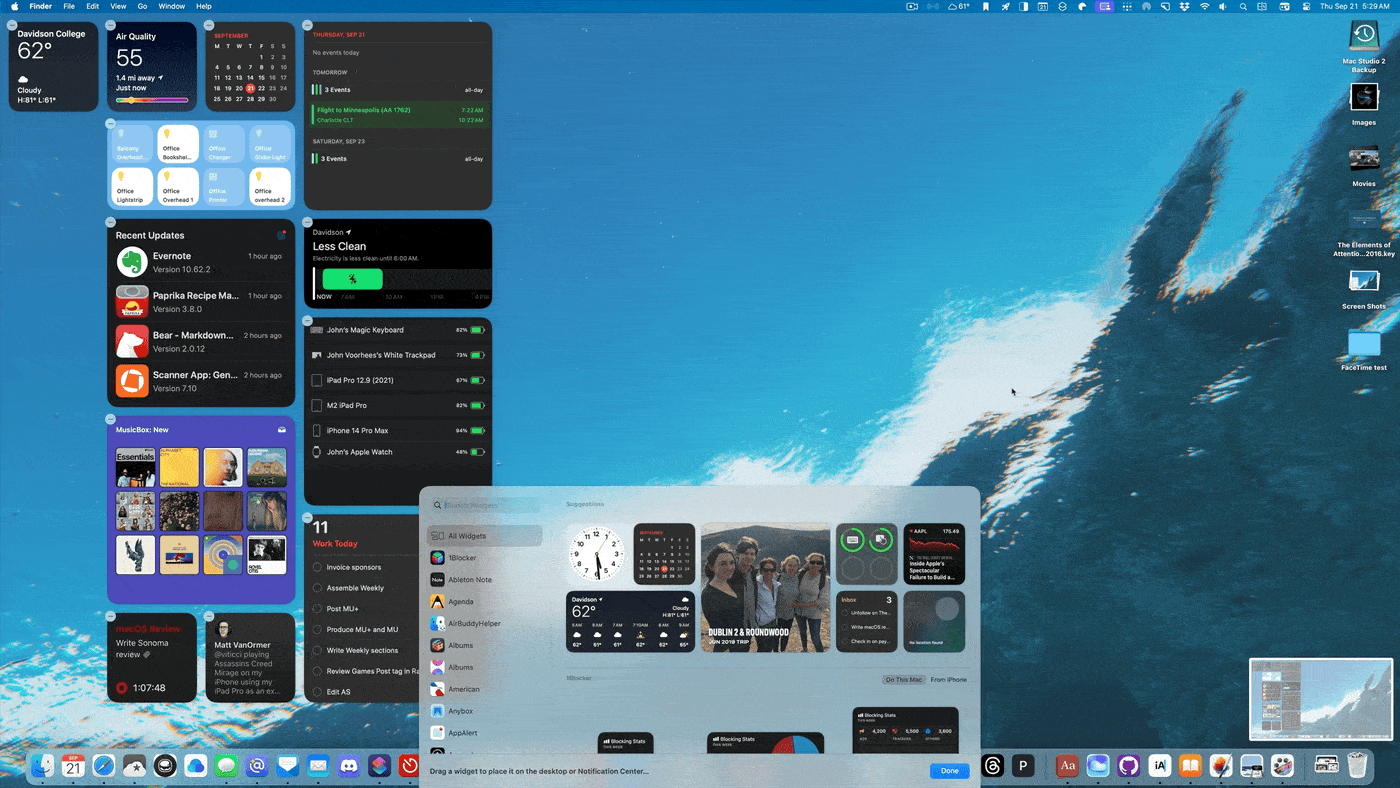The height and width of the screenshot is (788, 1400).
Task: Open Threads app from the Dock
Action: pyautogui.click(x=992, y=766)
